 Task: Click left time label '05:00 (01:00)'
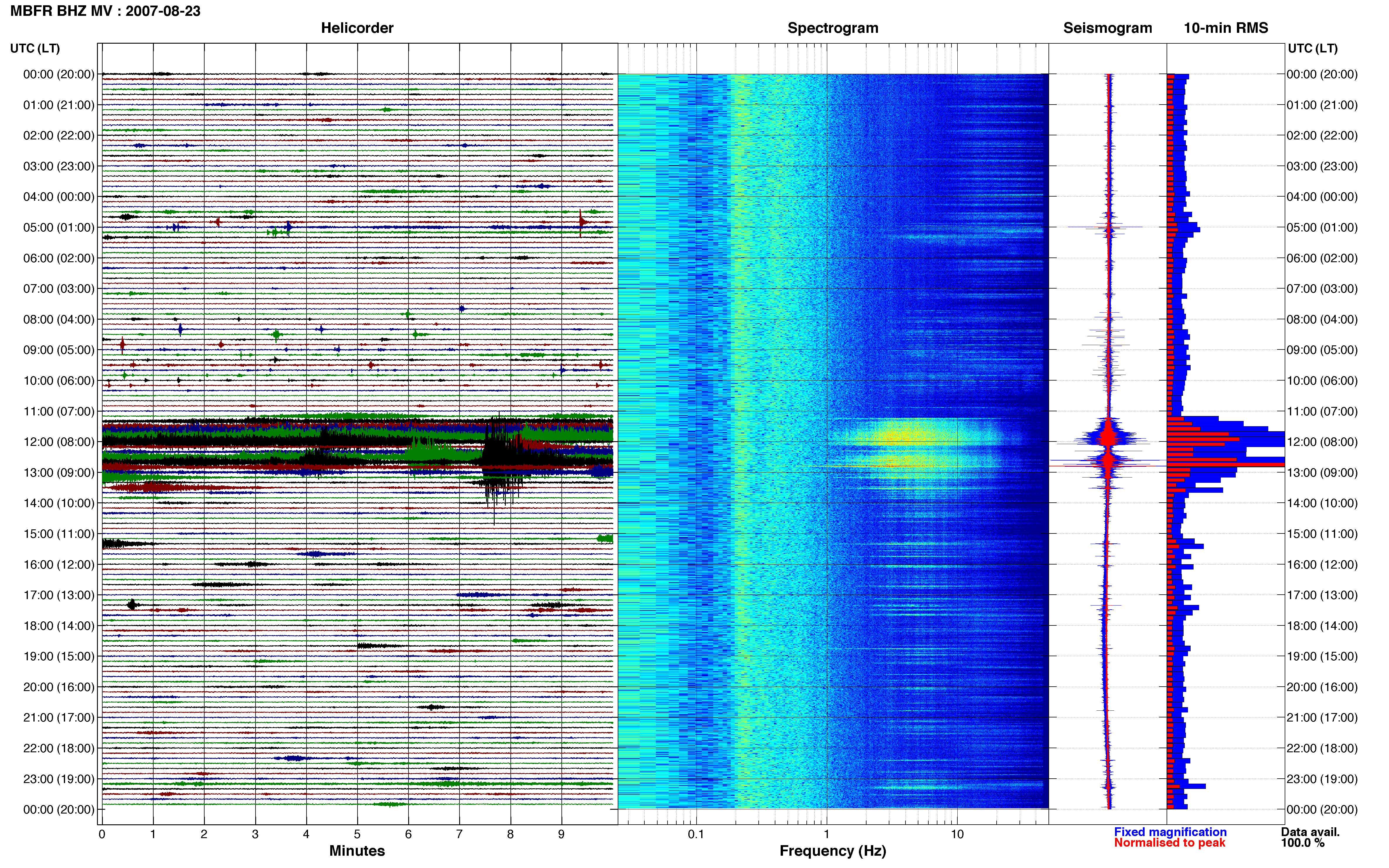point(59,227)
